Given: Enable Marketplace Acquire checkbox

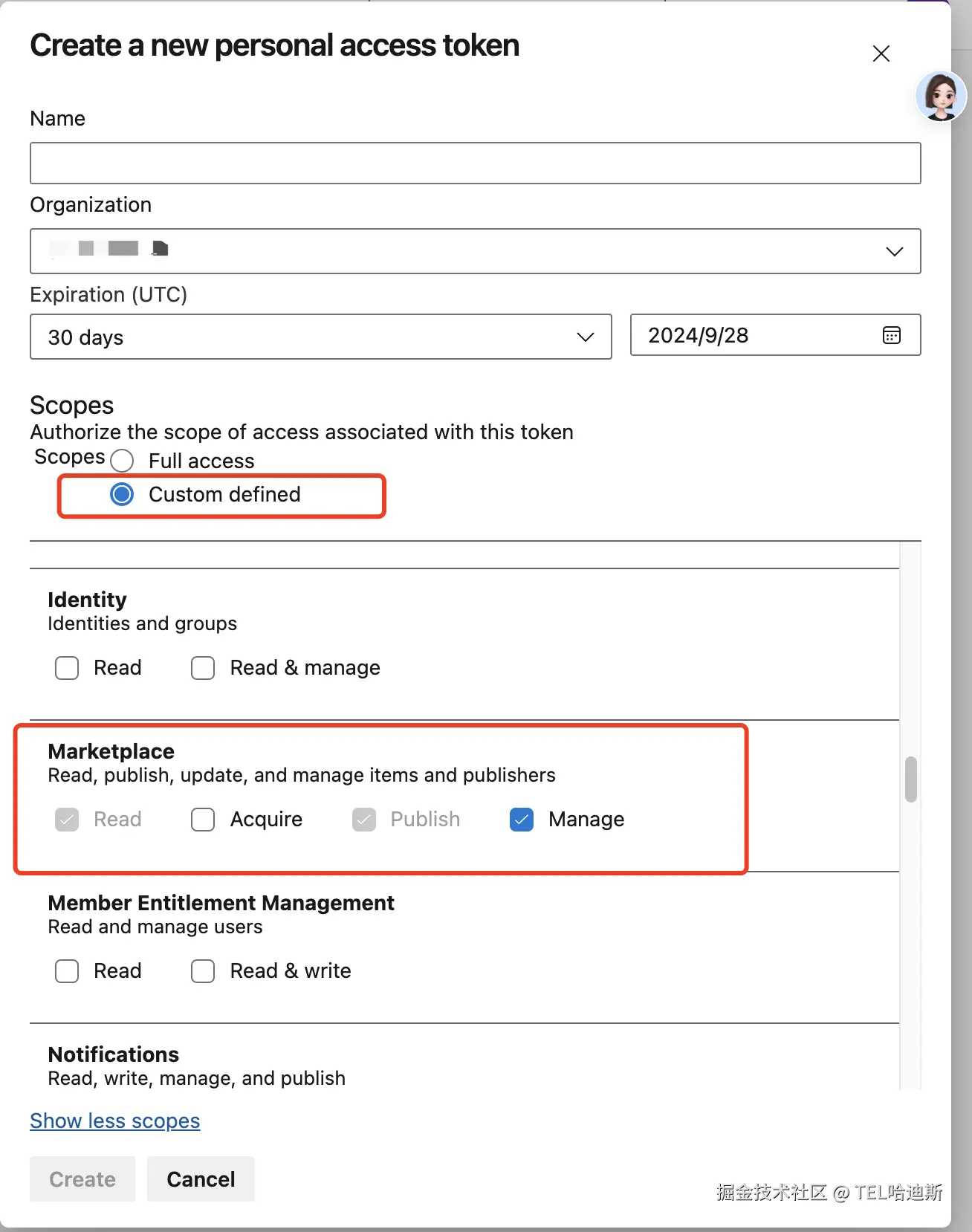Looking at the screenshot, I should [203, 820].
